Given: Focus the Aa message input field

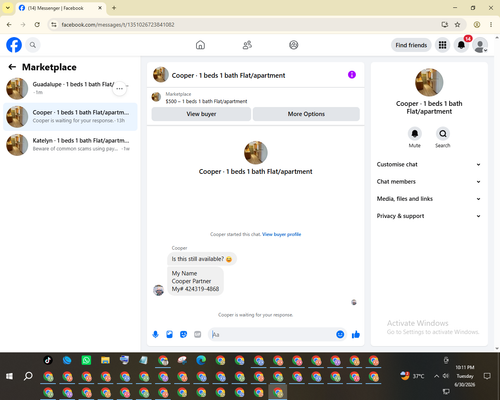Looking at the screenshot, I should point(272,334).
